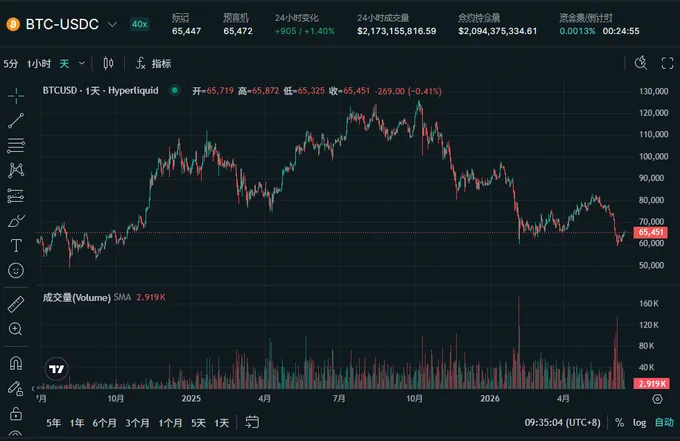Click the oracle price 65,472

pyautogui.click(x=238, y=31)
